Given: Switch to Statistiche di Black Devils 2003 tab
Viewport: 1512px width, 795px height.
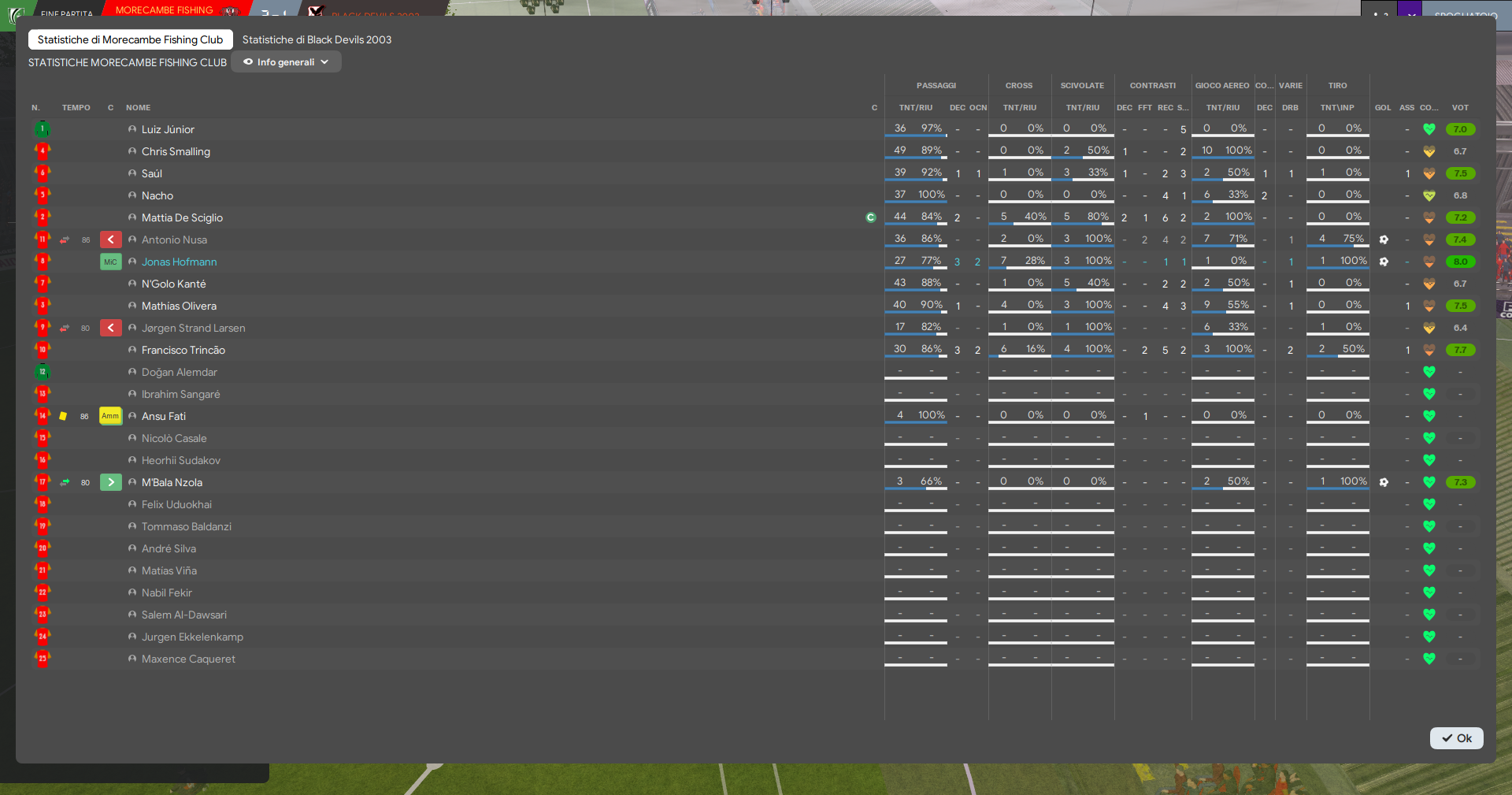Looking at the screenshot, I should click(x=317, y=39).
